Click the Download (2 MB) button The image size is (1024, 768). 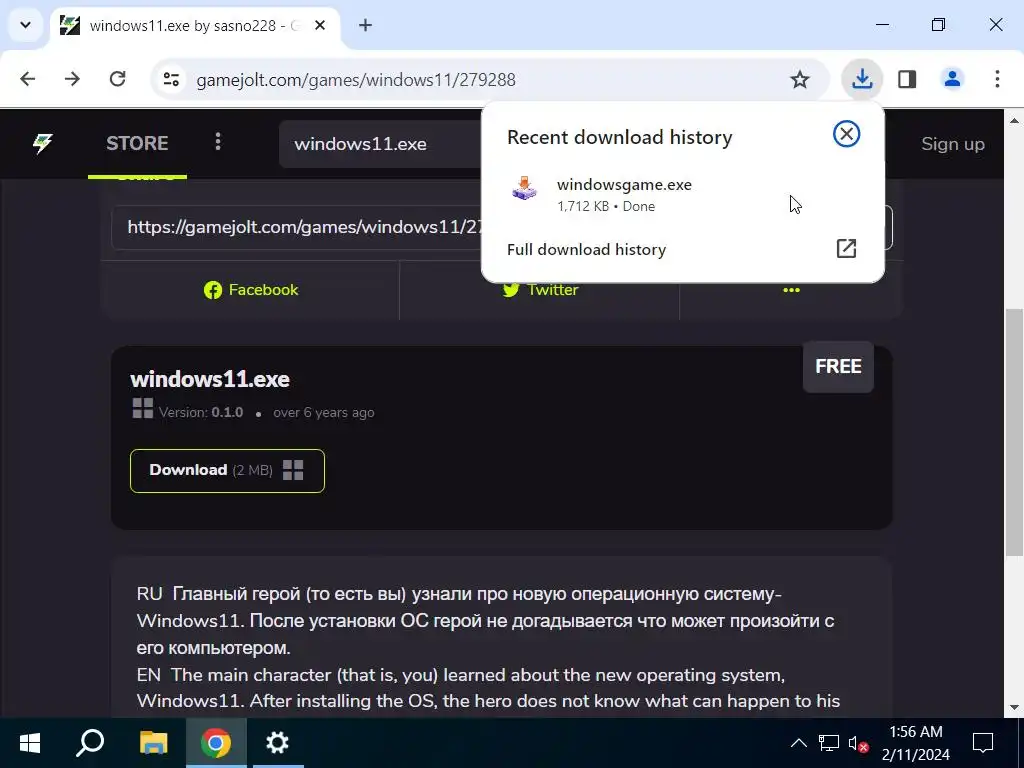pos(227,470)
